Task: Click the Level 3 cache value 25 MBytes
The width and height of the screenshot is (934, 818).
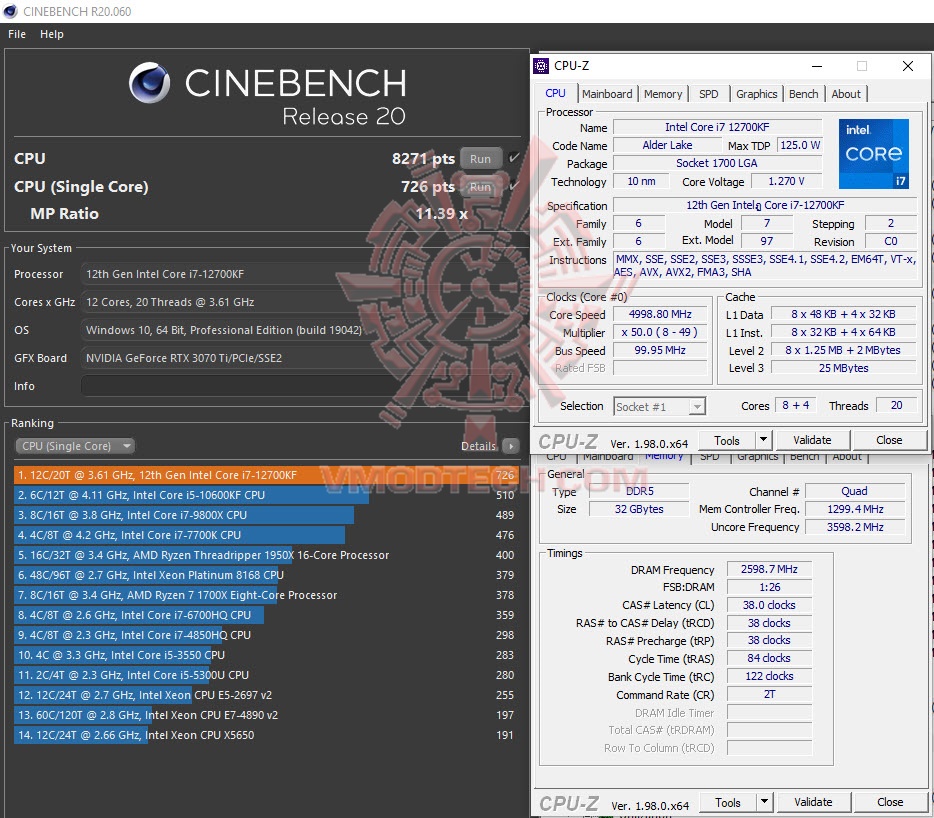Action: pos(843,368)
